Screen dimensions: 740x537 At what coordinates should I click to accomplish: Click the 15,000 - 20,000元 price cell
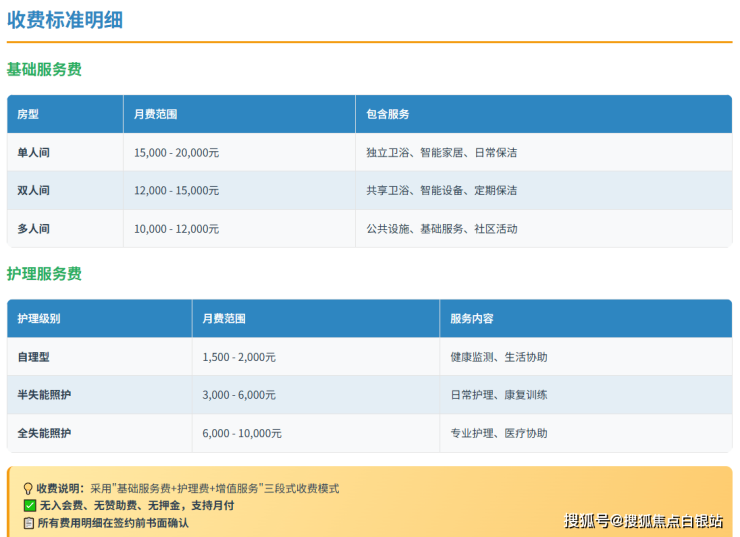(176, 153)
